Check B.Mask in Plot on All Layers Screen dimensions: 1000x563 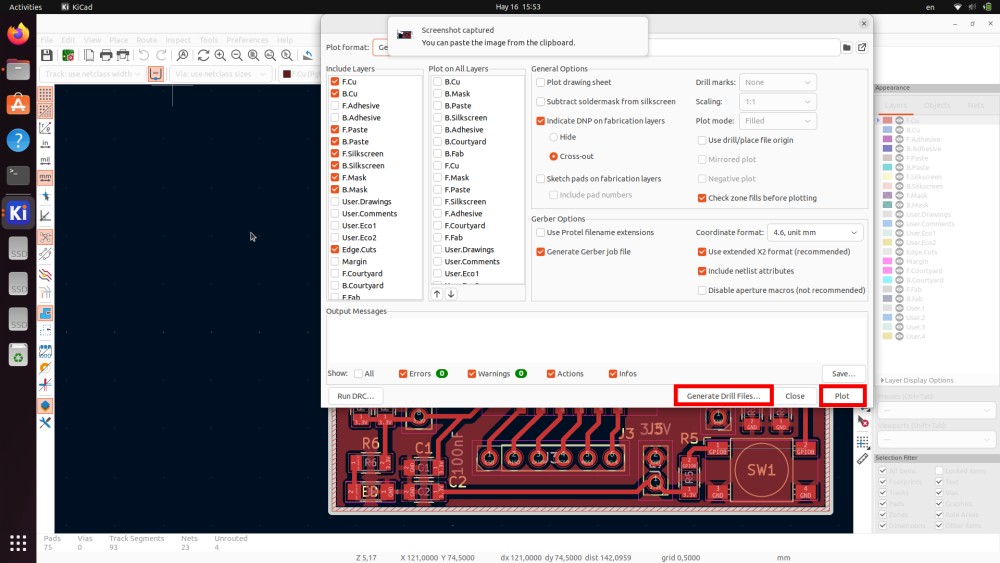[438, 94]
